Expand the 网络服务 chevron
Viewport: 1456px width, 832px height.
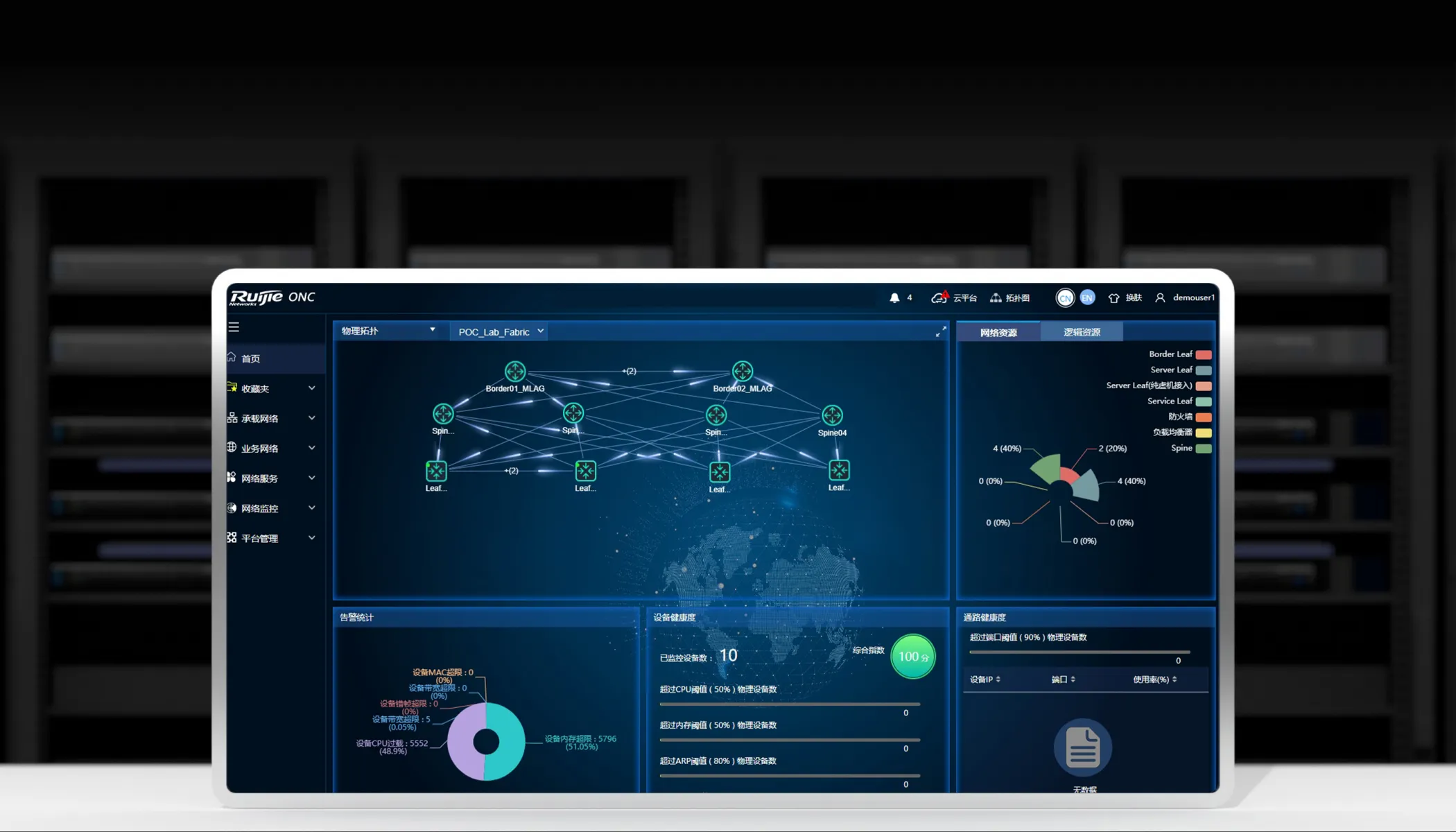312,478
